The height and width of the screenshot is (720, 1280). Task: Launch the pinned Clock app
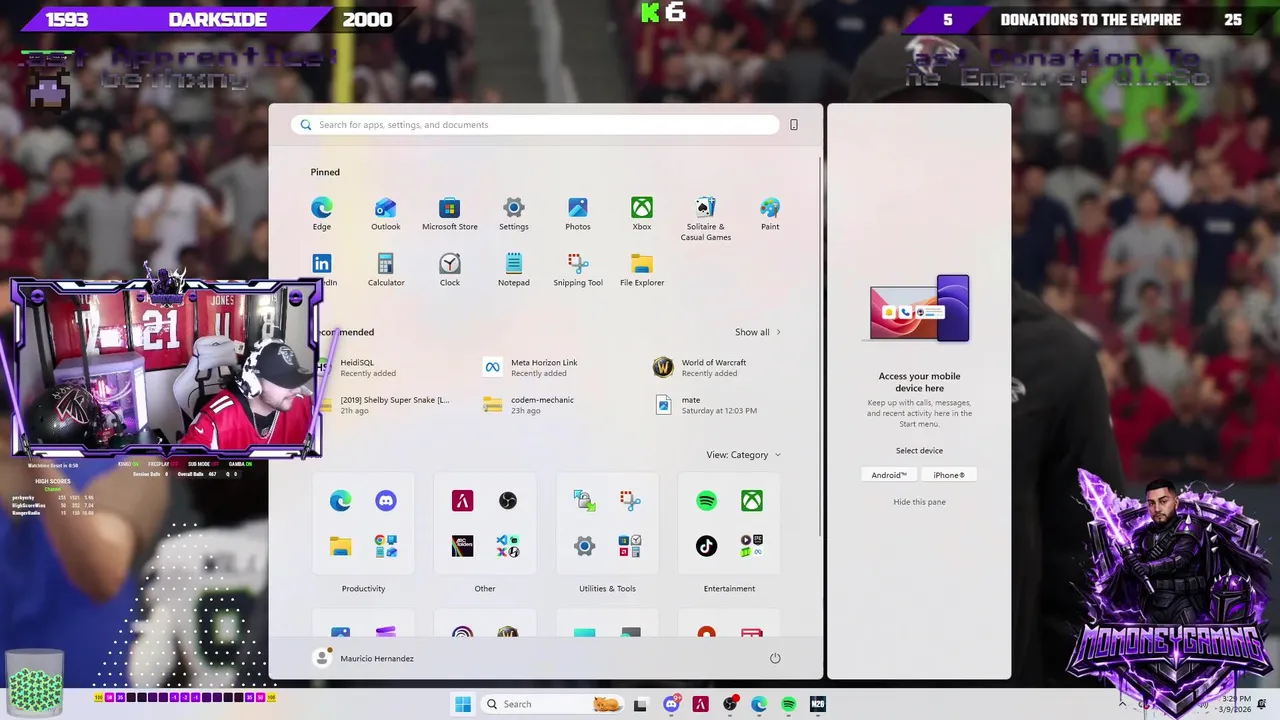pos(449,269)
